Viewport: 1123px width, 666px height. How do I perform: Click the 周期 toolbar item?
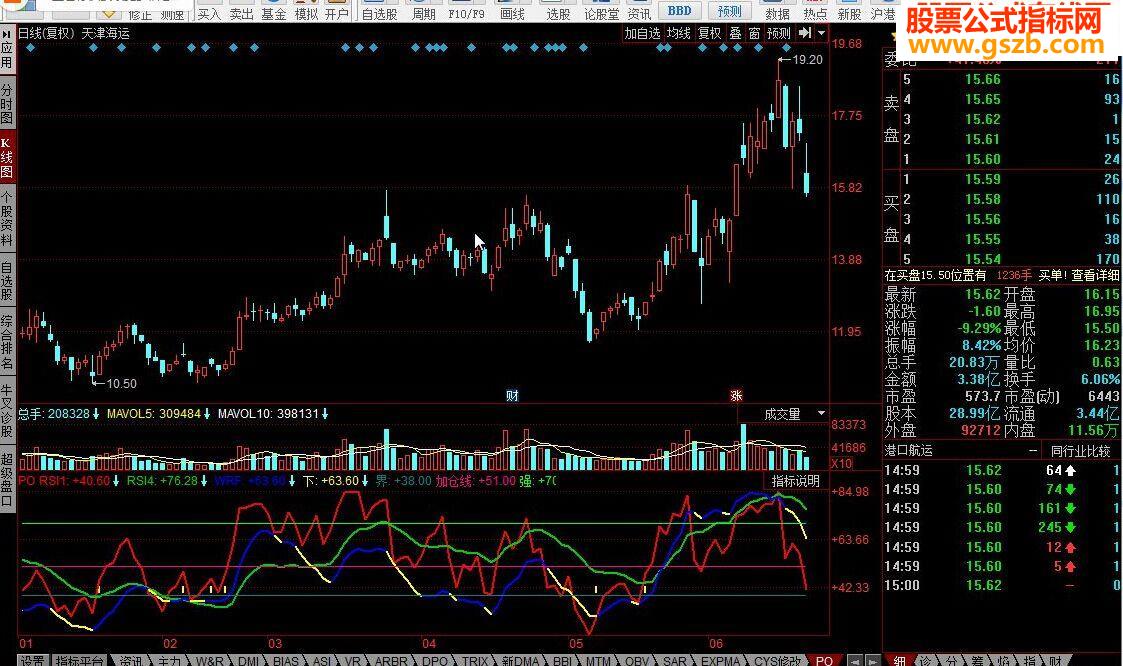pos(424,14)
